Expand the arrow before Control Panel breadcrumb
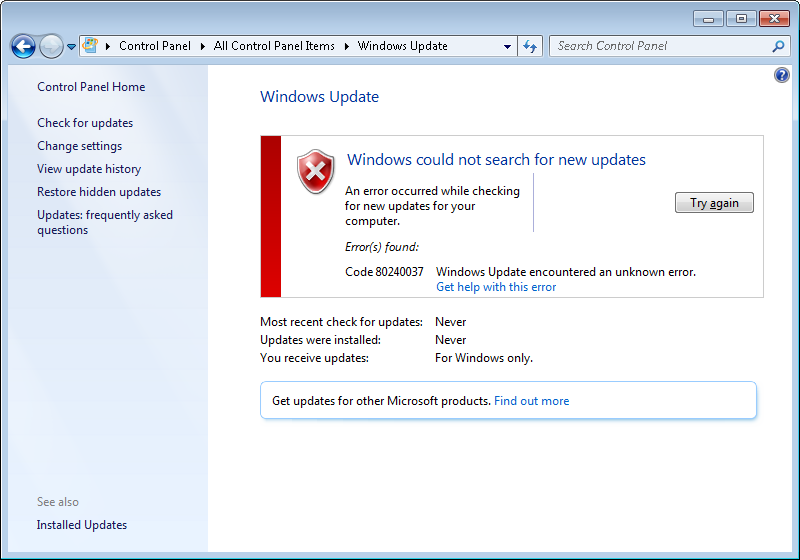This screenshot has height=560, width=800. (x=108, y=46)
